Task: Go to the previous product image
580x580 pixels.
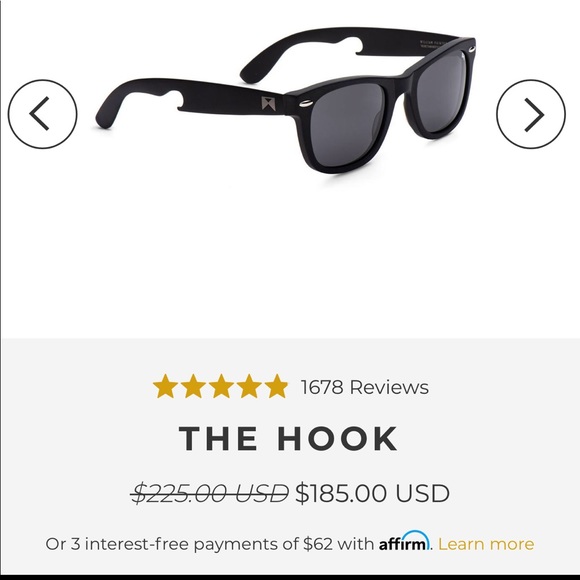Action: coord(43,114)
